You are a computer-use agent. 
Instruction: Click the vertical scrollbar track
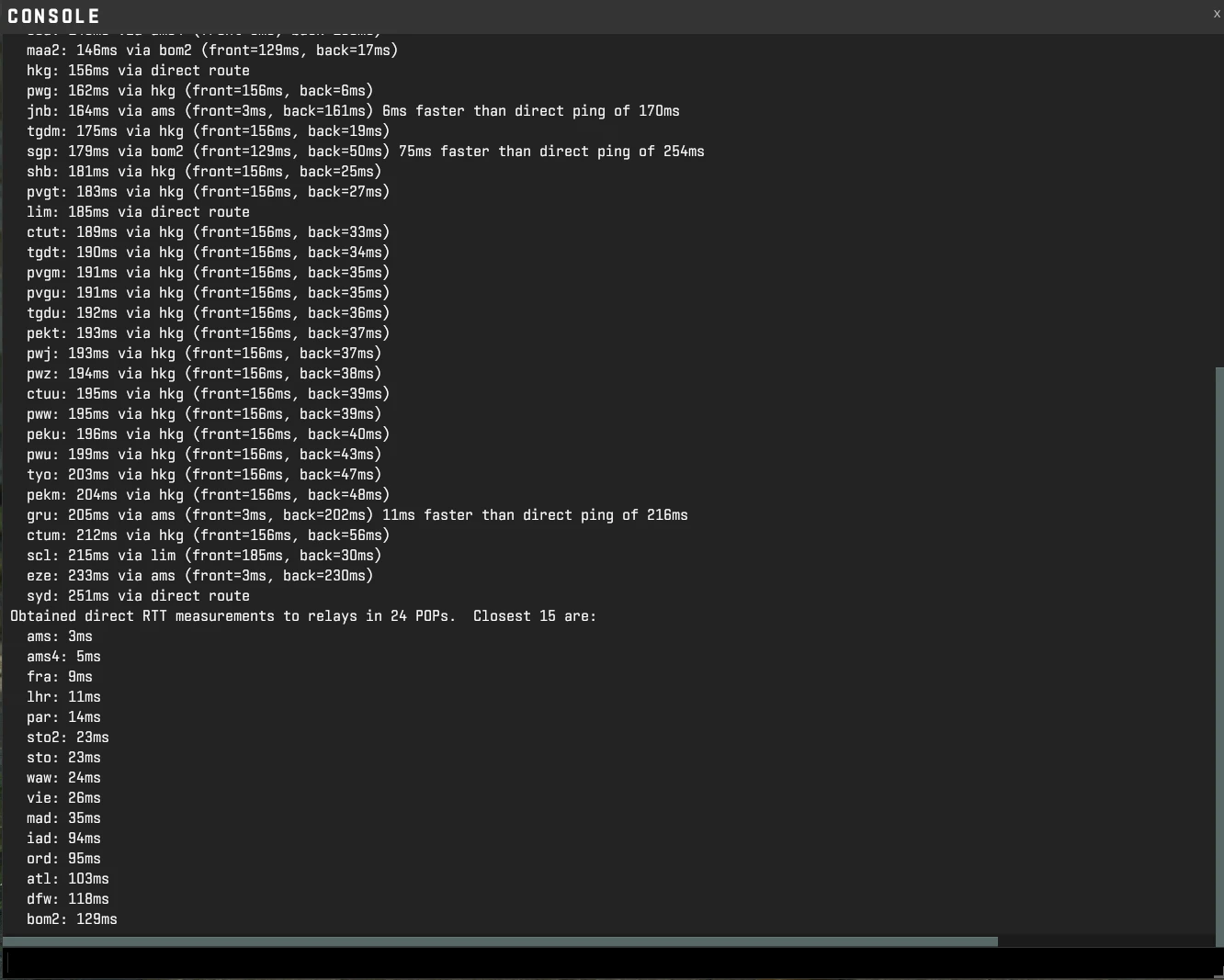(x=1217, y=643)
